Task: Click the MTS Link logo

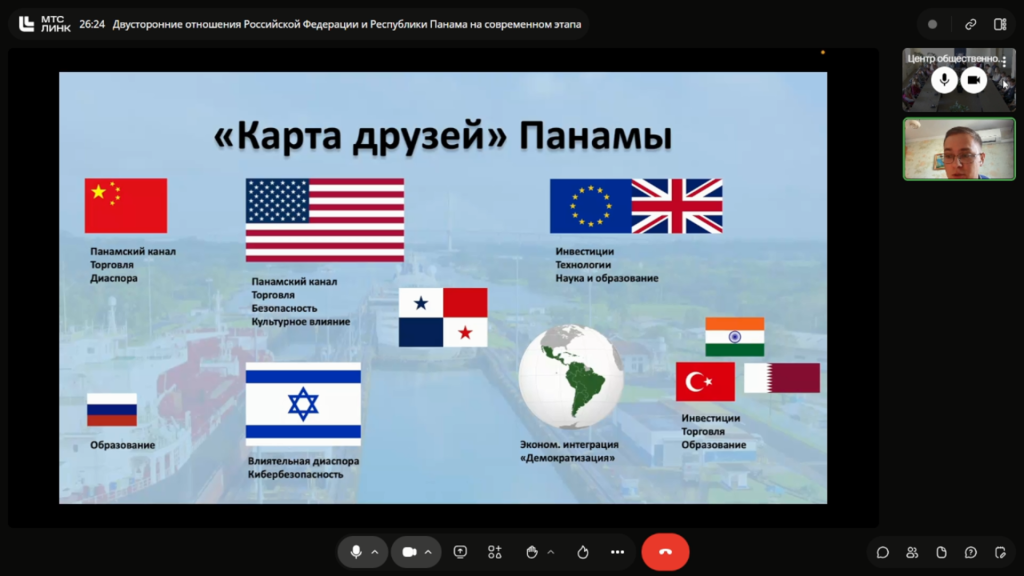Action: pos(44,24)
